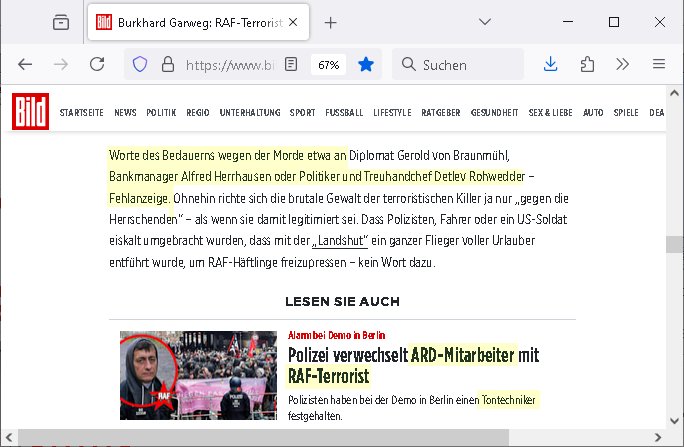Reload the current page
Viewport: 684px width, 447px height.
tap(97, 65)
